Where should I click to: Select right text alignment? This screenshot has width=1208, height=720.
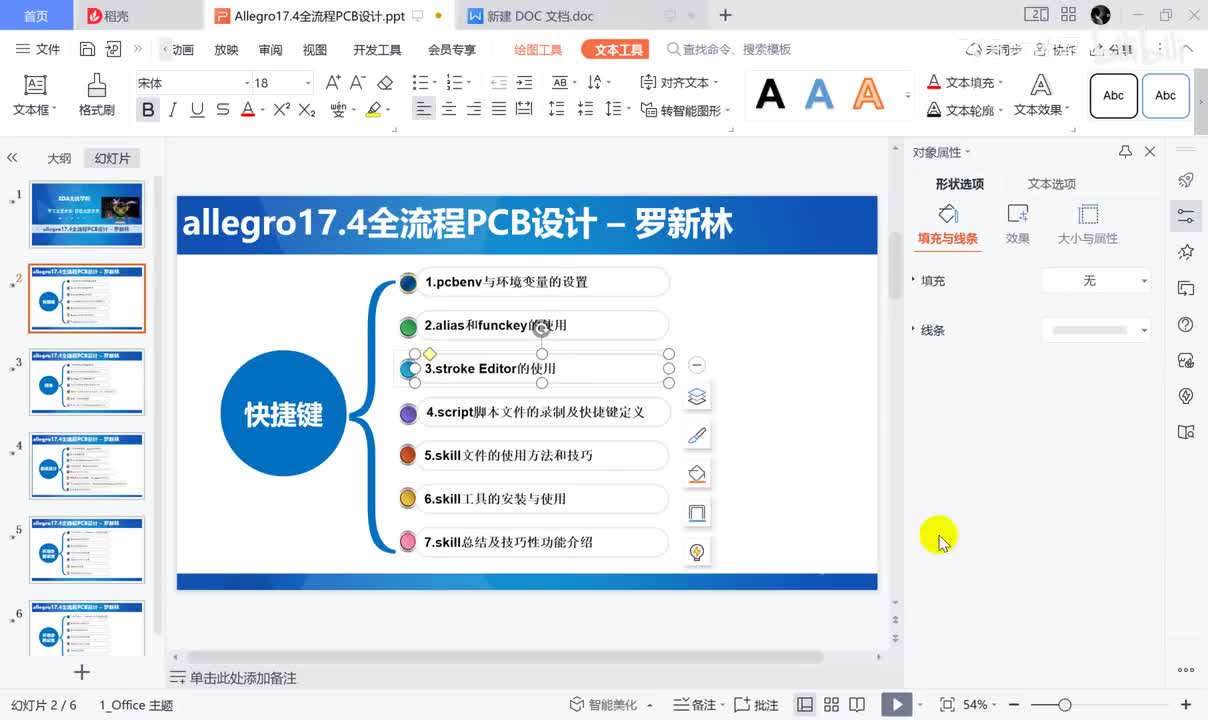coord(474,110)
